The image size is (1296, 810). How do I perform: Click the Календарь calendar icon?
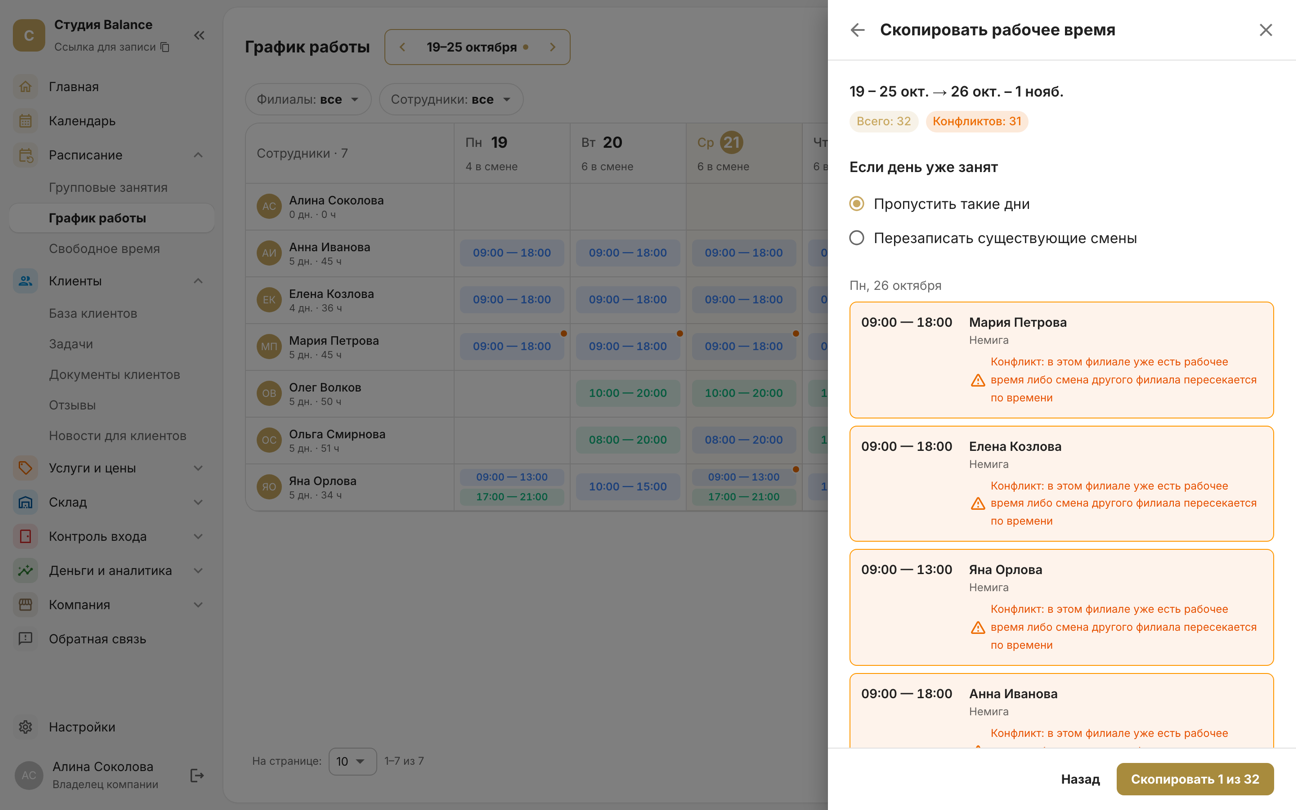click(x=26, y=121)
